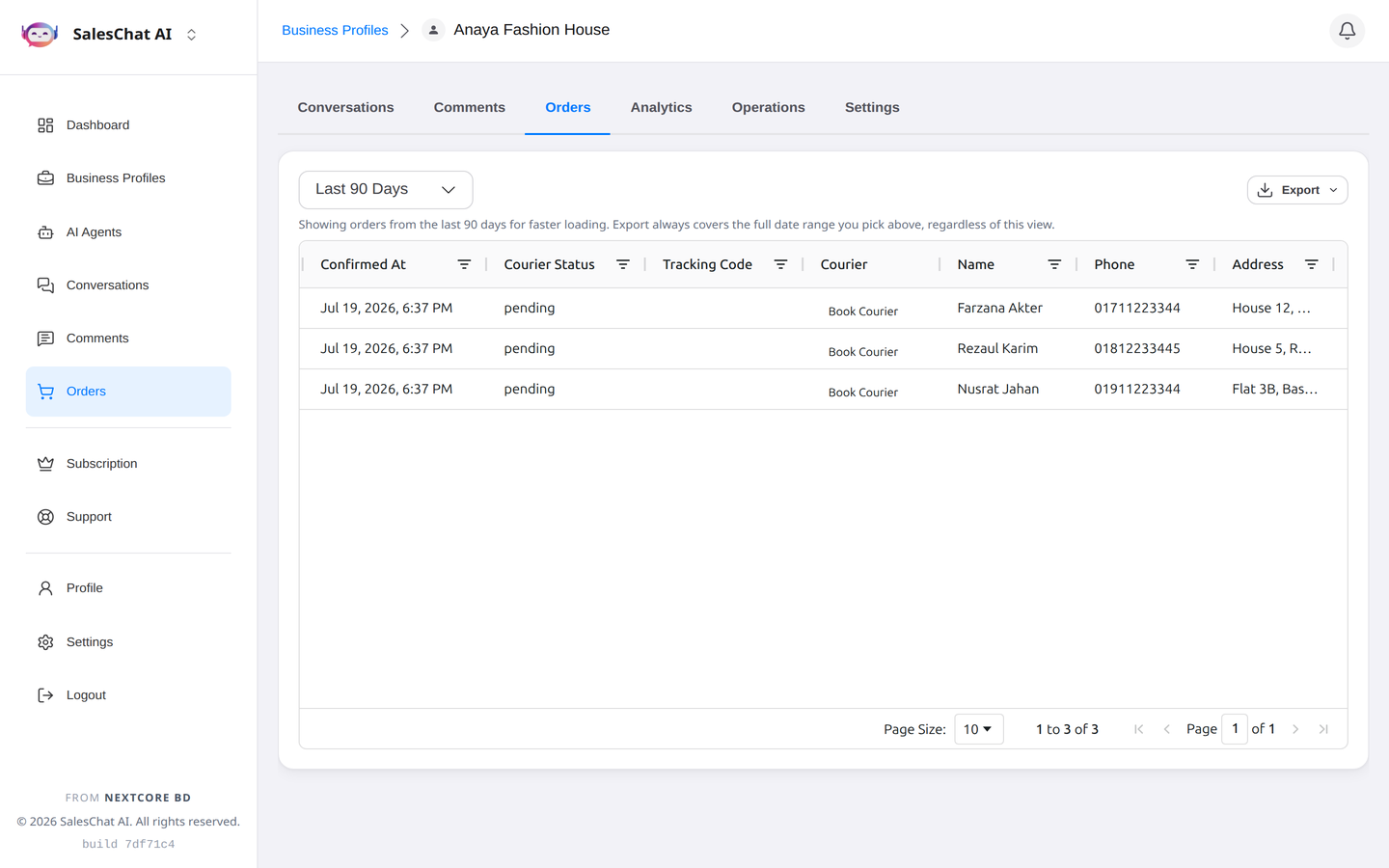Click phone number 01911223344
Viewport: 1389px width, 868px height.
pyautogui.click(x=1137, y=389)
